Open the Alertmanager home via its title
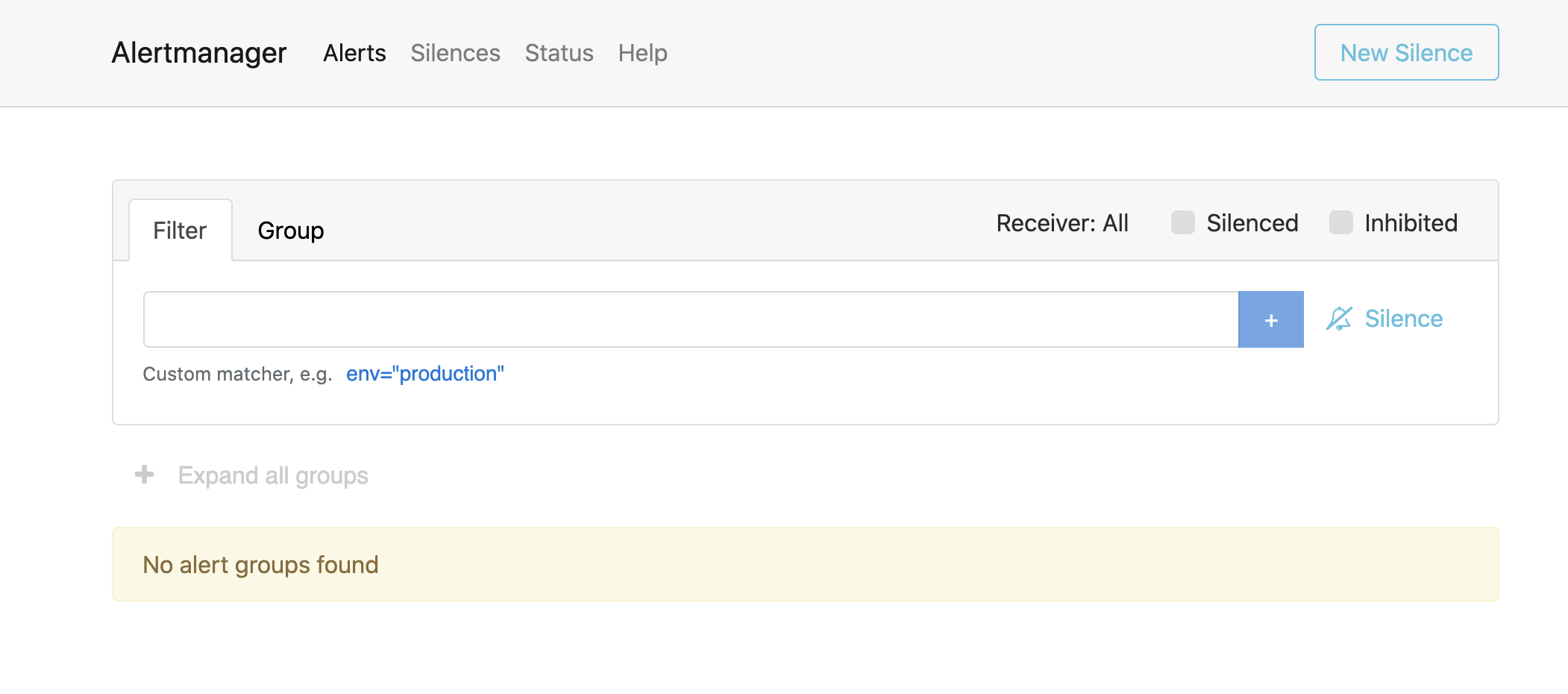The height and width of the screenshot is (694, 1568). [x=199, y=52]
